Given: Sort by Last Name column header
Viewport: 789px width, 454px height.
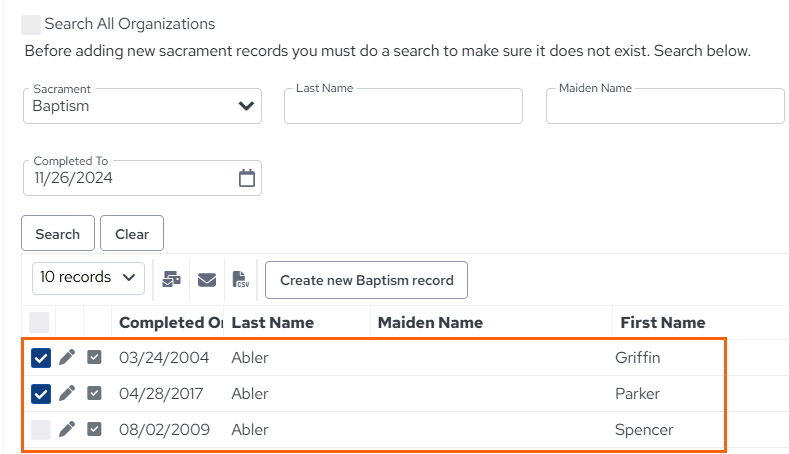Looking at the screenshot, I should coord(272,323).
